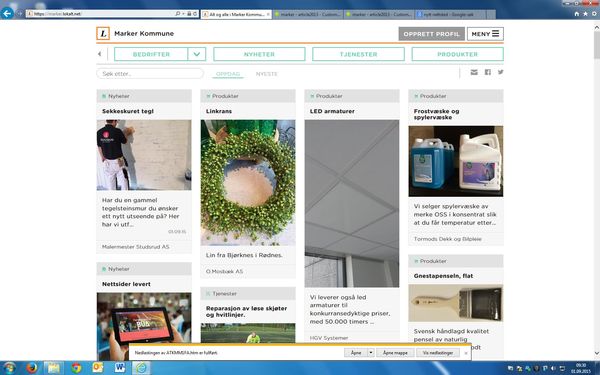Click company link 'Malermester Studsrud AS'

point(135,247)
